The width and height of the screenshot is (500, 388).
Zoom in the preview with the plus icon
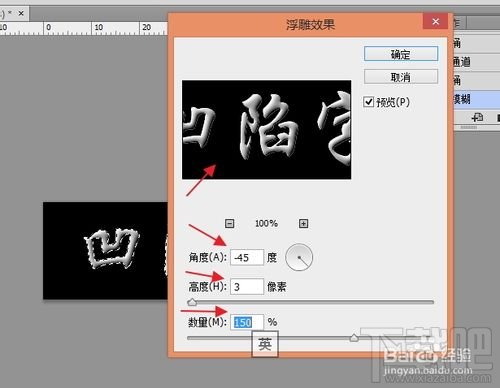303,223
